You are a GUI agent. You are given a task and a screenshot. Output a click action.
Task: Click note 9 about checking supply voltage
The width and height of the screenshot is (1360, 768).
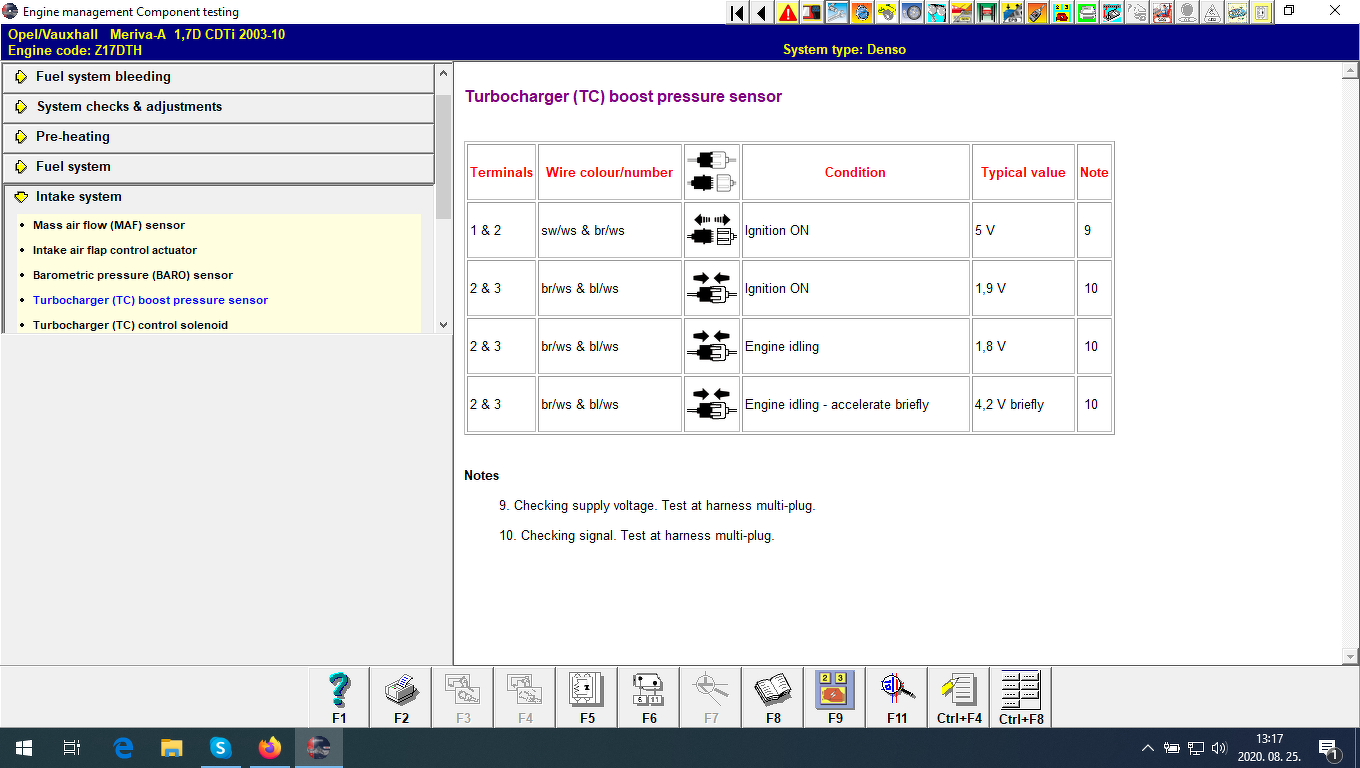point(657,506)
